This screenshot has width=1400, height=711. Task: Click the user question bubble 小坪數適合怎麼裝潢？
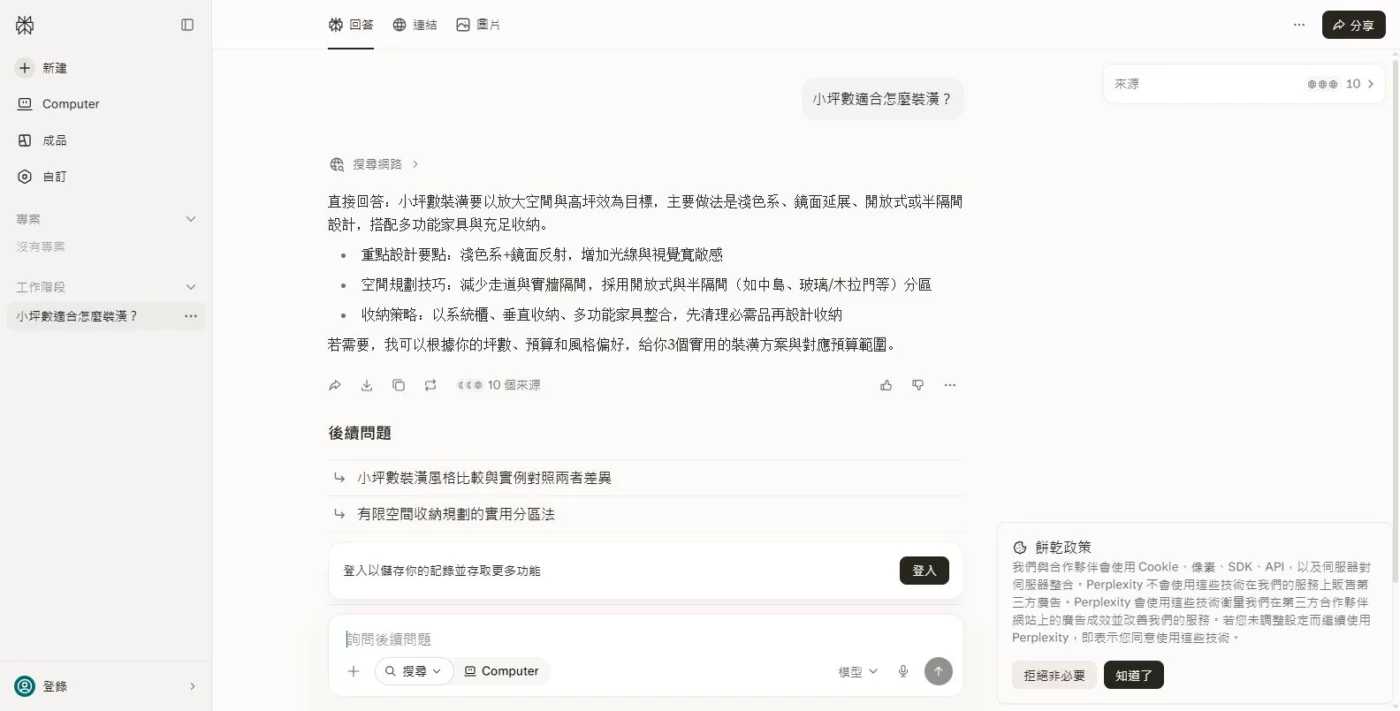tap(882, 99)
